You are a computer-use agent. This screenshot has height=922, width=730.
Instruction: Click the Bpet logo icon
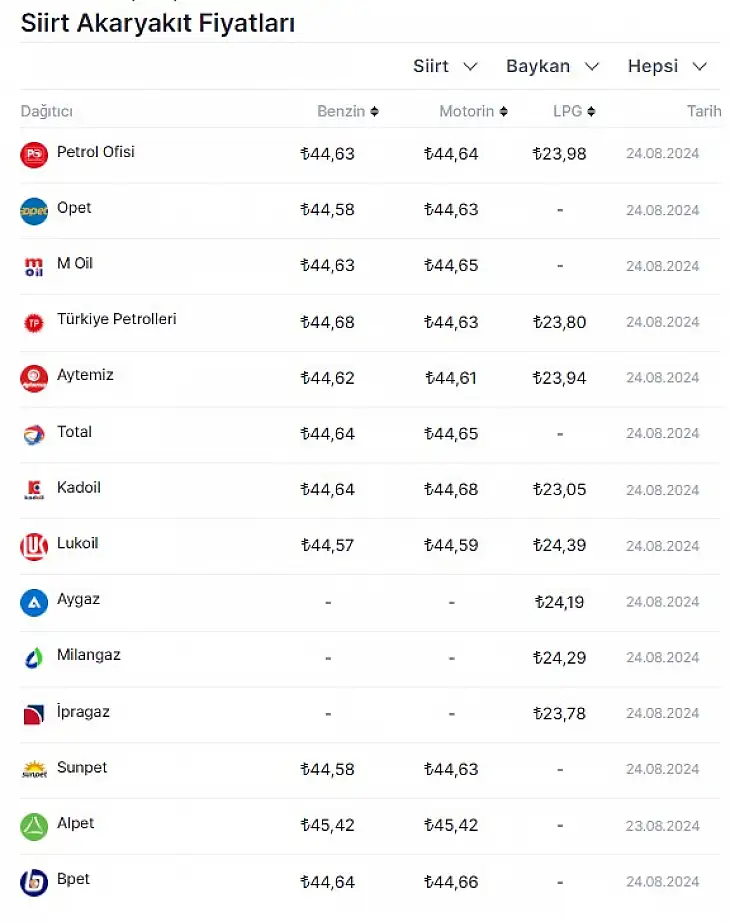pyautogui.click(x=34, y=883)
